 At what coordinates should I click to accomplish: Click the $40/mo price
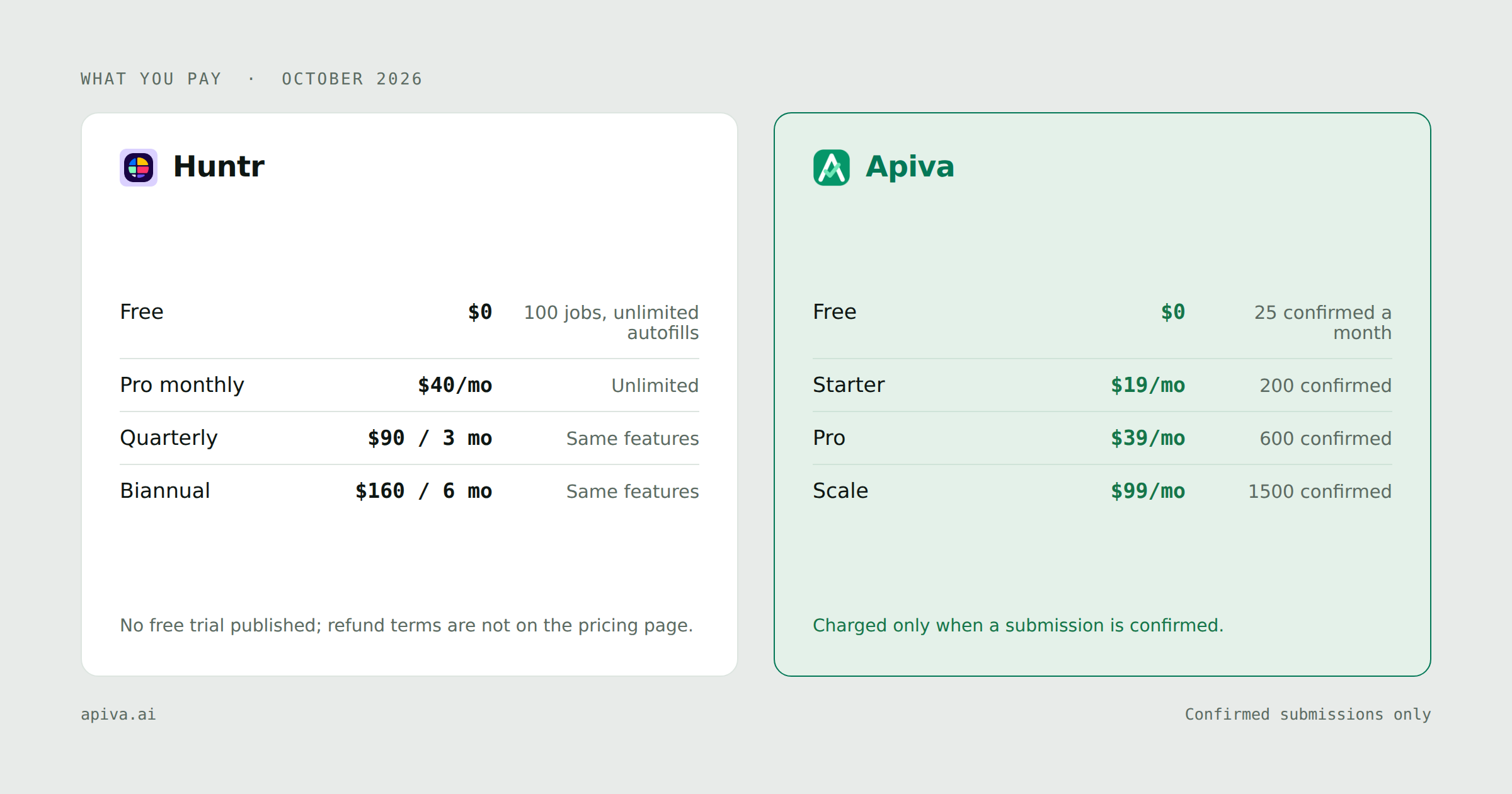click(x=455, y=385)
